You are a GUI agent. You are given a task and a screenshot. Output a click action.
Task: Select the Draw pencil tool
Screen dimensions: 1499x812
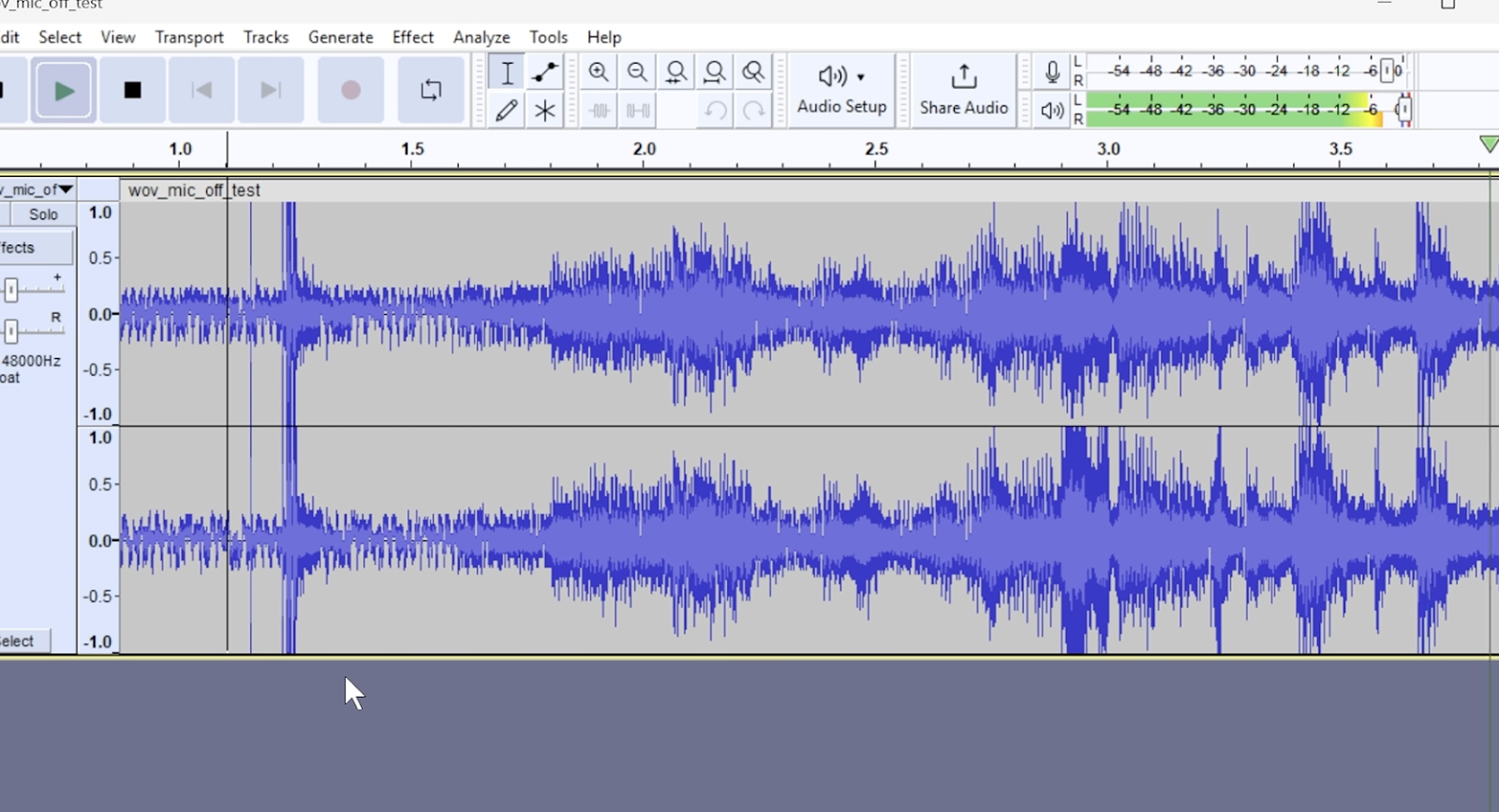[x=507, y=111]
